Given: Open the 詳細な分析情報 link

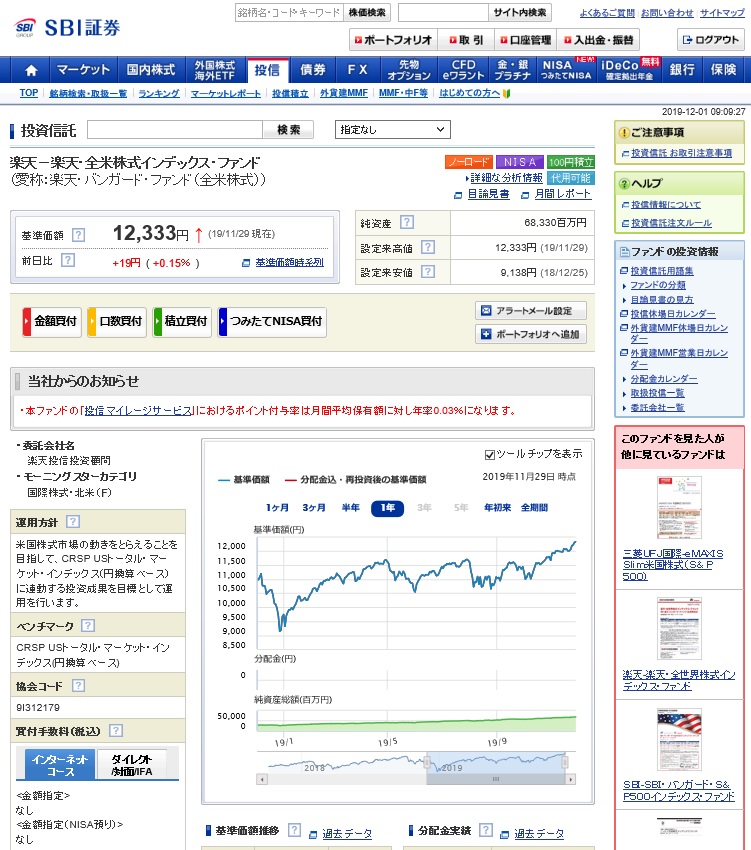Looking at the screenshot, I should coord(506,178).
